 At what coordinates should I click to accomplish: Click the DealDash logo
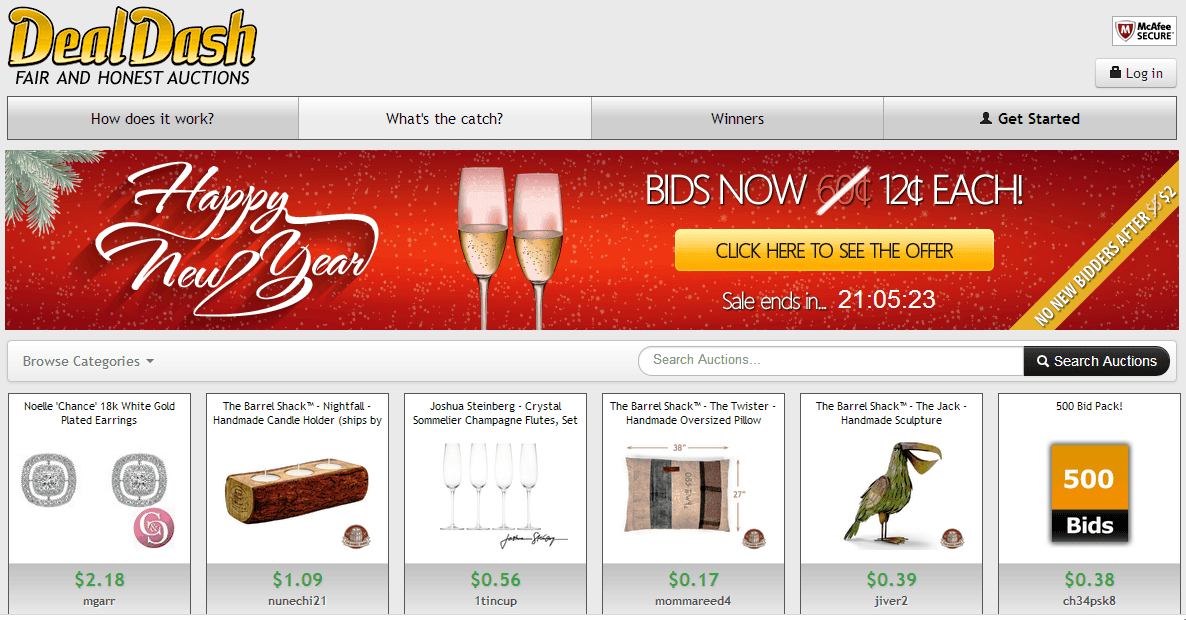tap(132, 47)
